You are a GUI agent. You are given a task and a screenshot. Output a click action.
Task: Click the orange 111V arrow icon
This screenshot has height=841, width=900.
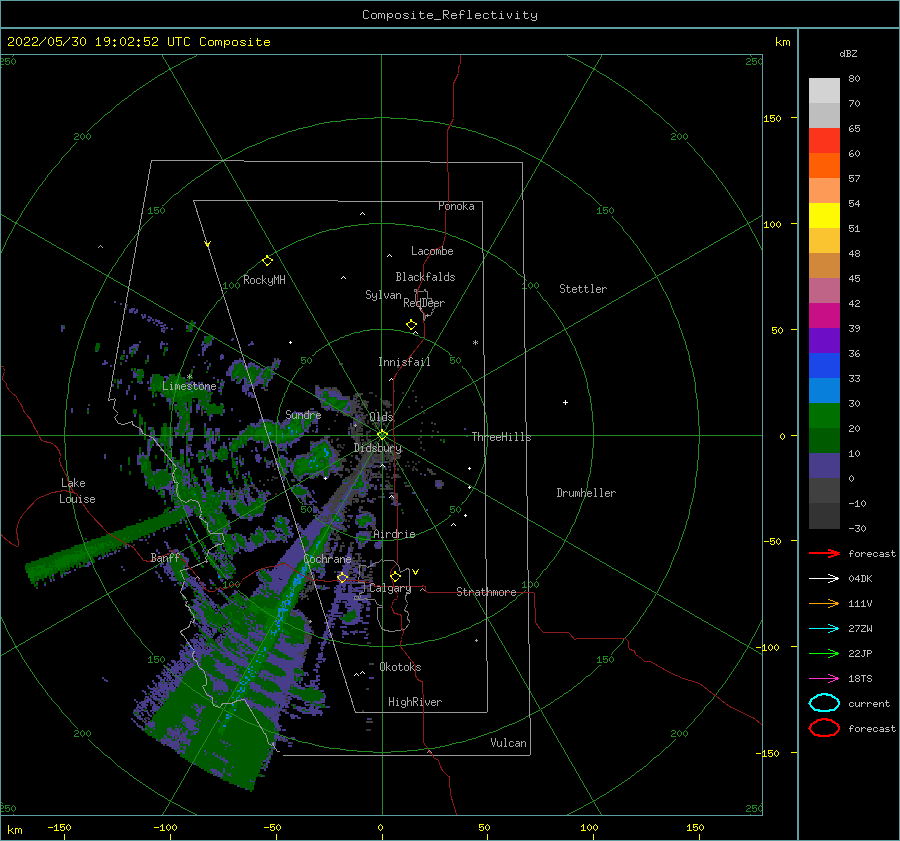(824, 603)
